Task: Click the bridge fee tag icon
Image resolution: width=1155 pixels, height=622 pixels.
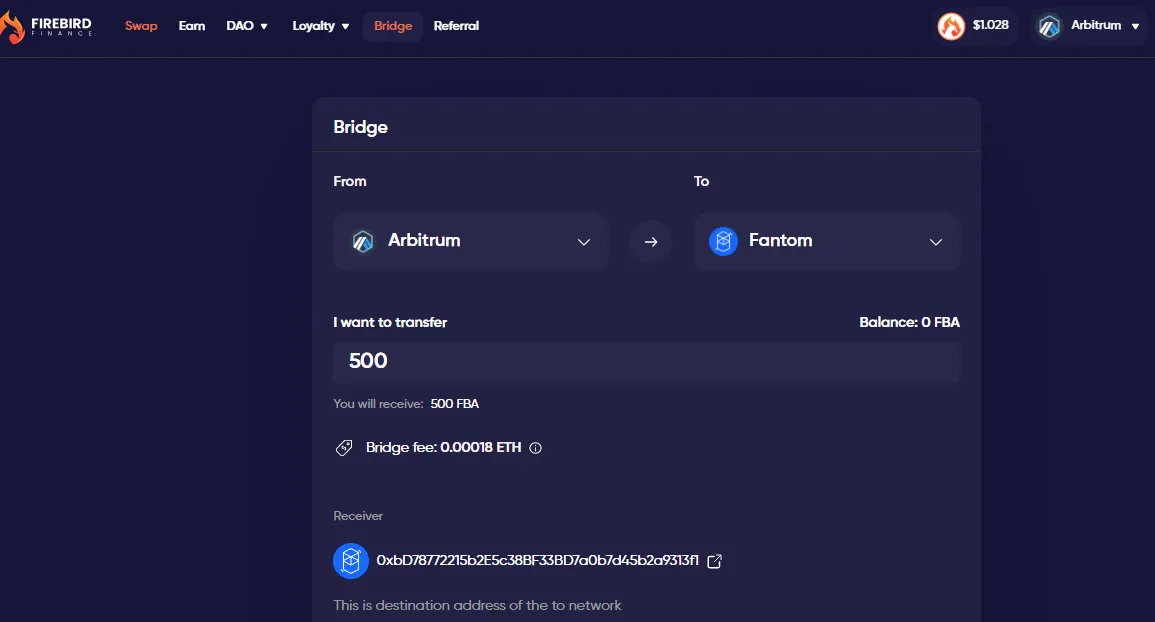Action: point(344,447)
